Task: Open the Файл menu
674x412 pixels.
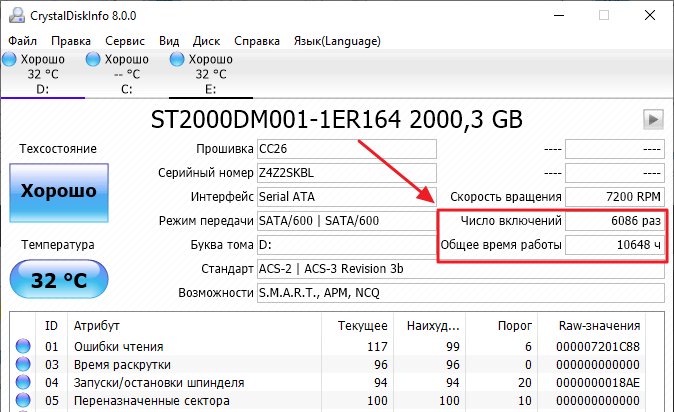Action: pos(22,41)
